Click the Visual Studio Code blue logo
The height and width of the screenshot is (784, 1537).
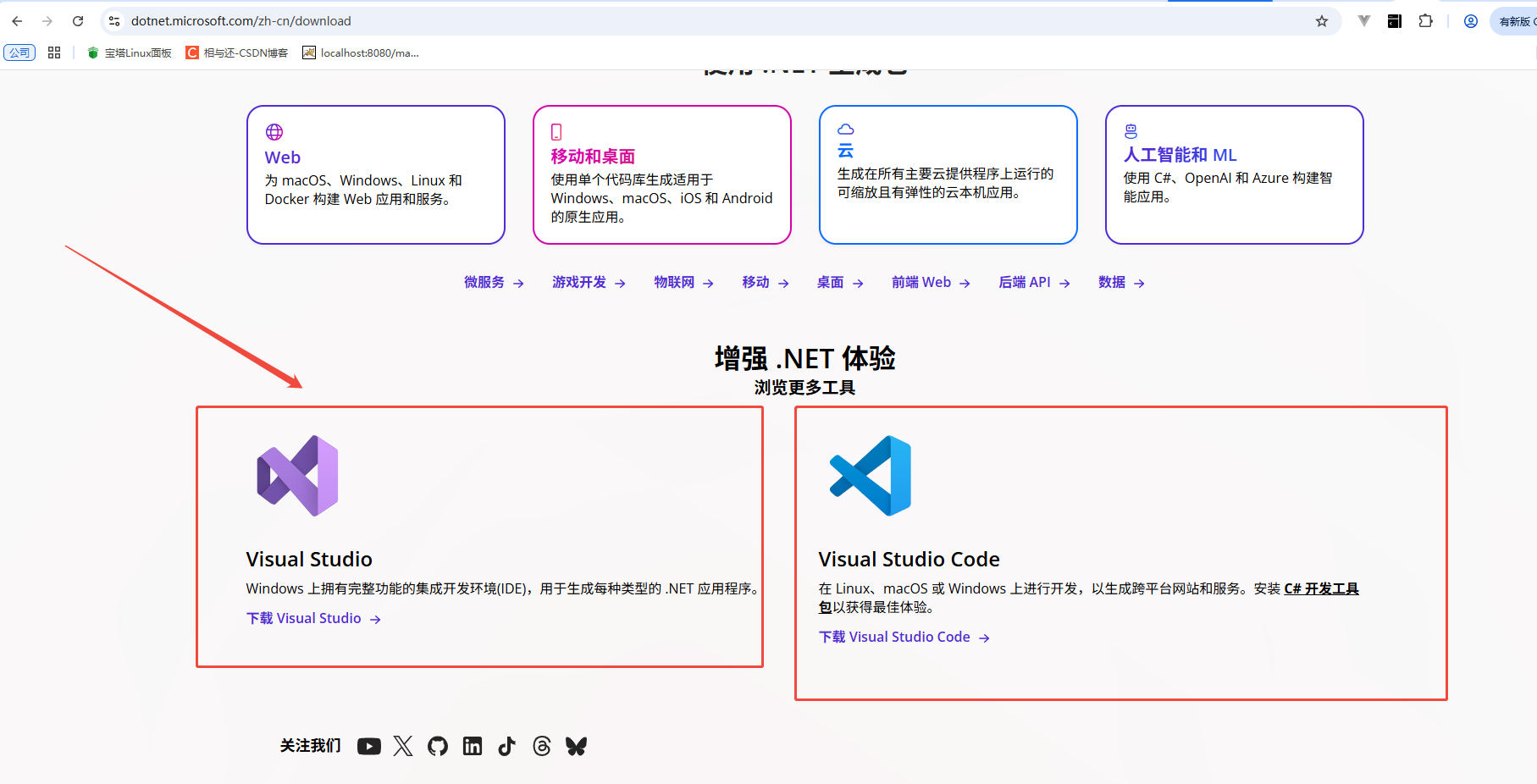pyautogui.click(x=871, y=476)
